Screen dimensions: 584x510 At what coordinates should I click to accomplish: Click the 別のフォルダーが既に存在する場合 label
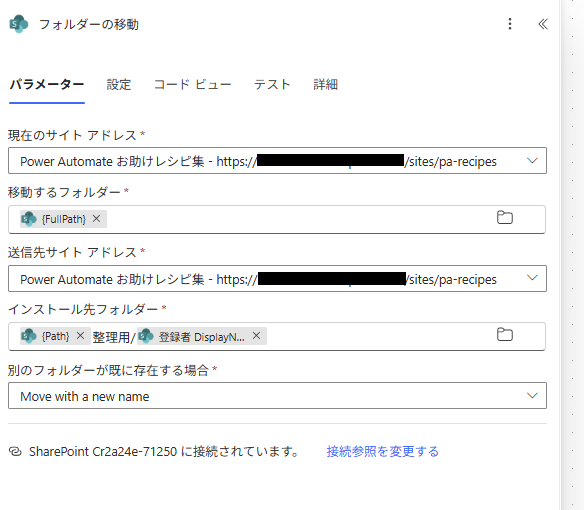click(108, 370)
